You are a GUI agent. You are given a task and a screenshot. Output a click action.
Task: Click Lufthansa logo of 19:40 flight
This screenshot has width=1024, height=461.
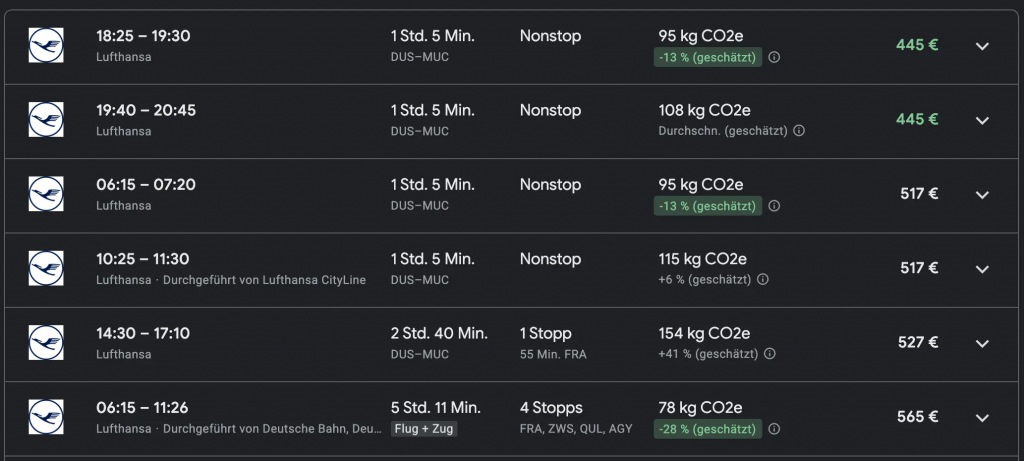pos(46,120)
